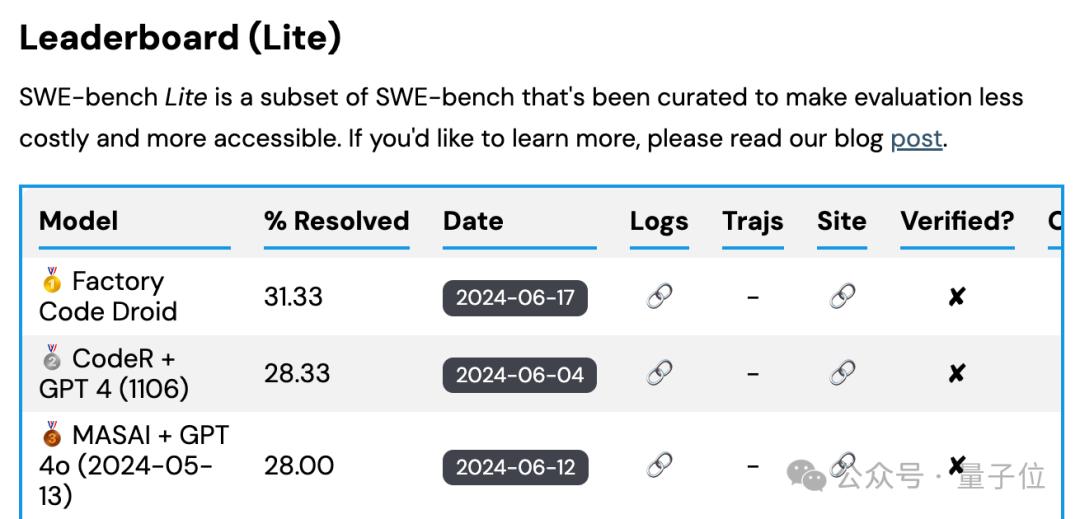Viewport: 1080px width, 519px height.
Task: Click the 2024-06-04 date badge
Action: [x=519, y=374]
